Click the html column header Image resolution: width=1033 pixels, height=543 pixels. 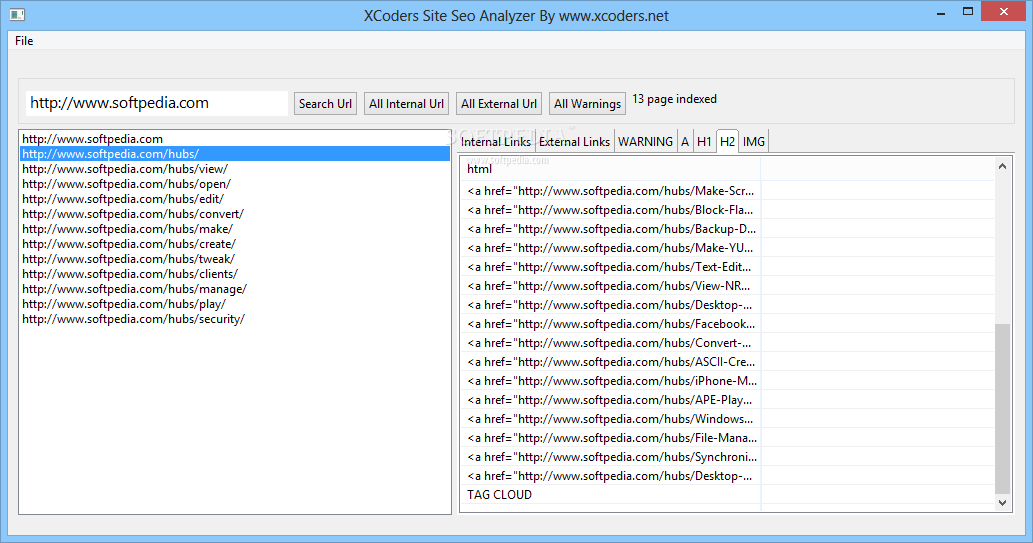[x=610, y=169]
